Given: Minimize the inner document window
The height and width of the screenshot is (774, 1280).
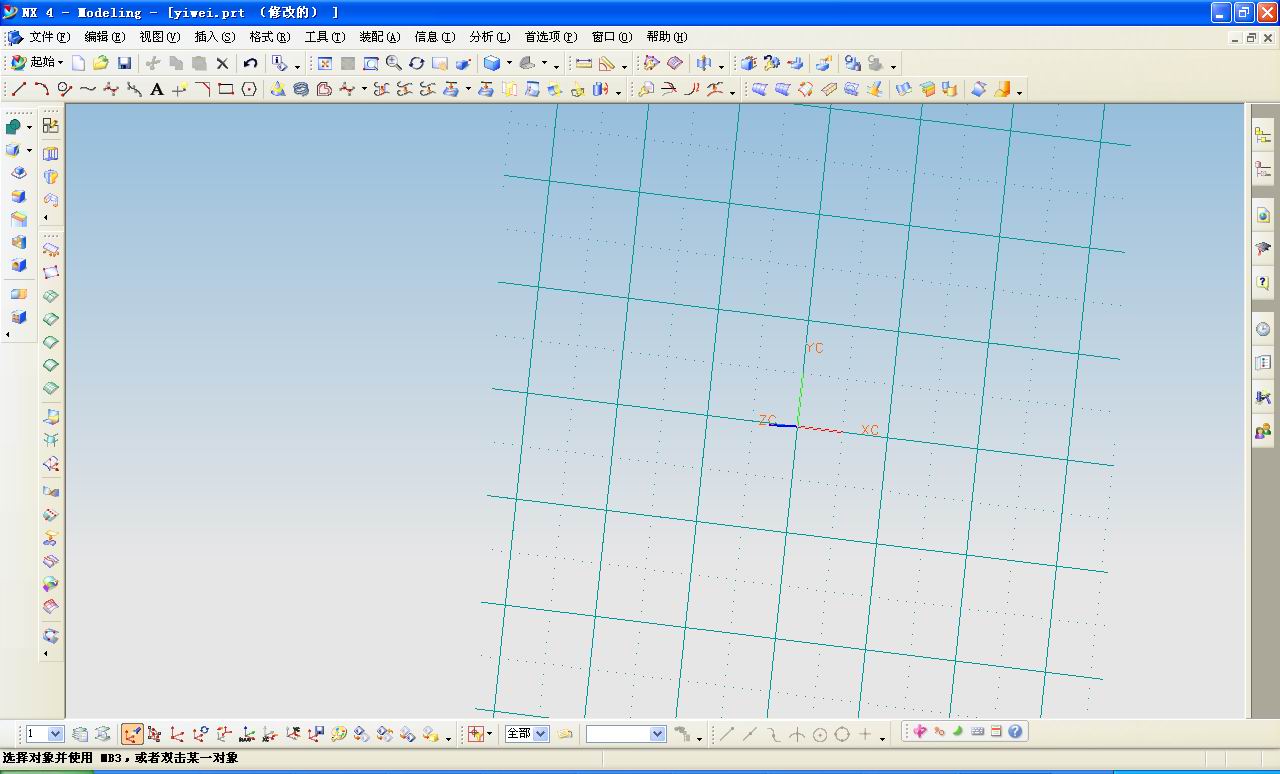Looking at the screenshot, I should 1235,38.
